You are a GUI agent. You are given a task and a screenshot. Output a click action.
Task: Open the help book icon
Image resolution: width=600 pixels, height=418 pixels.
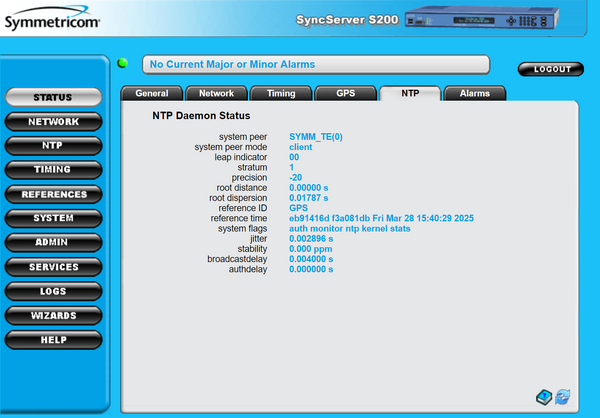[544, 395]
